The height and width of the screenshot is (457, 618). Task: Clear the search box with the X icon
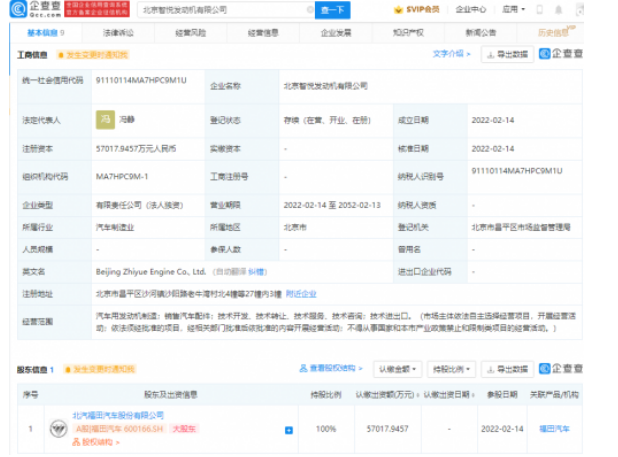[310, 9]
